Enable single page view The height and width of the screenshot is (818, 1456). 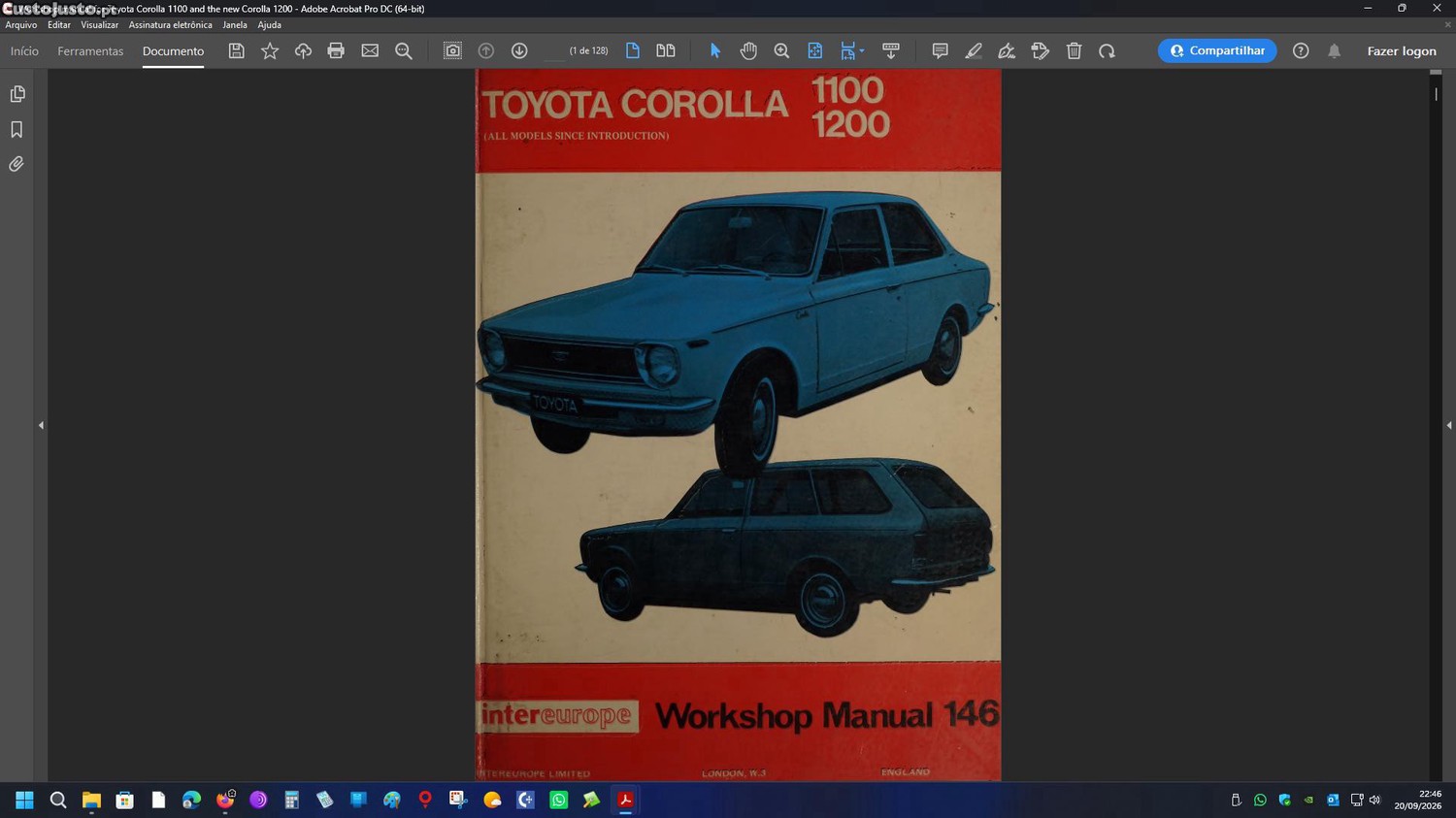[x=633, y=50]
